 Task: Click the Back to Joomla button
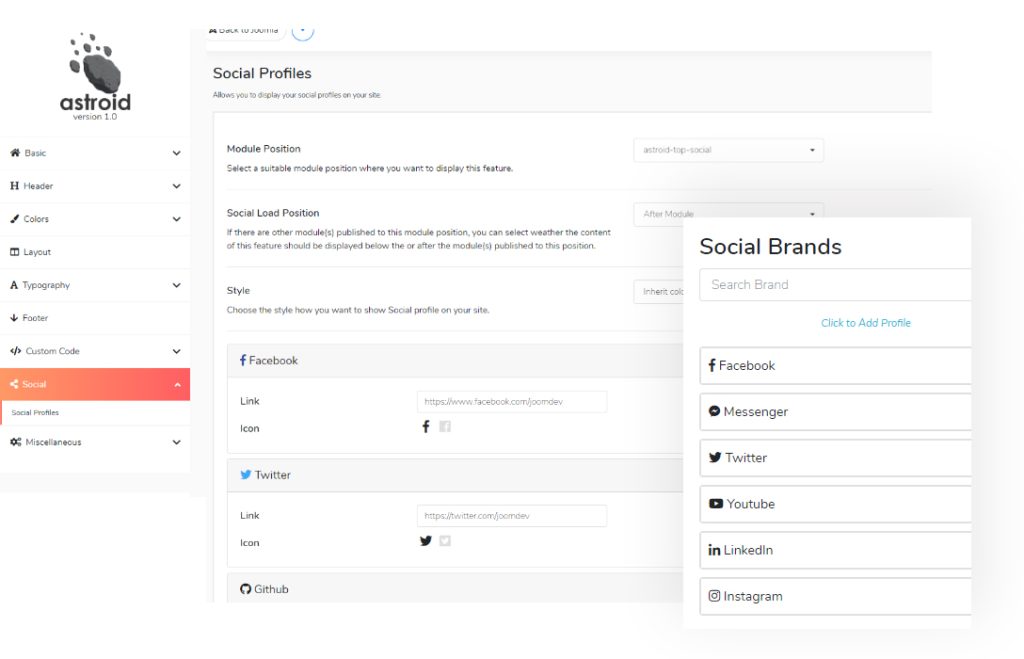coord(247,33)
